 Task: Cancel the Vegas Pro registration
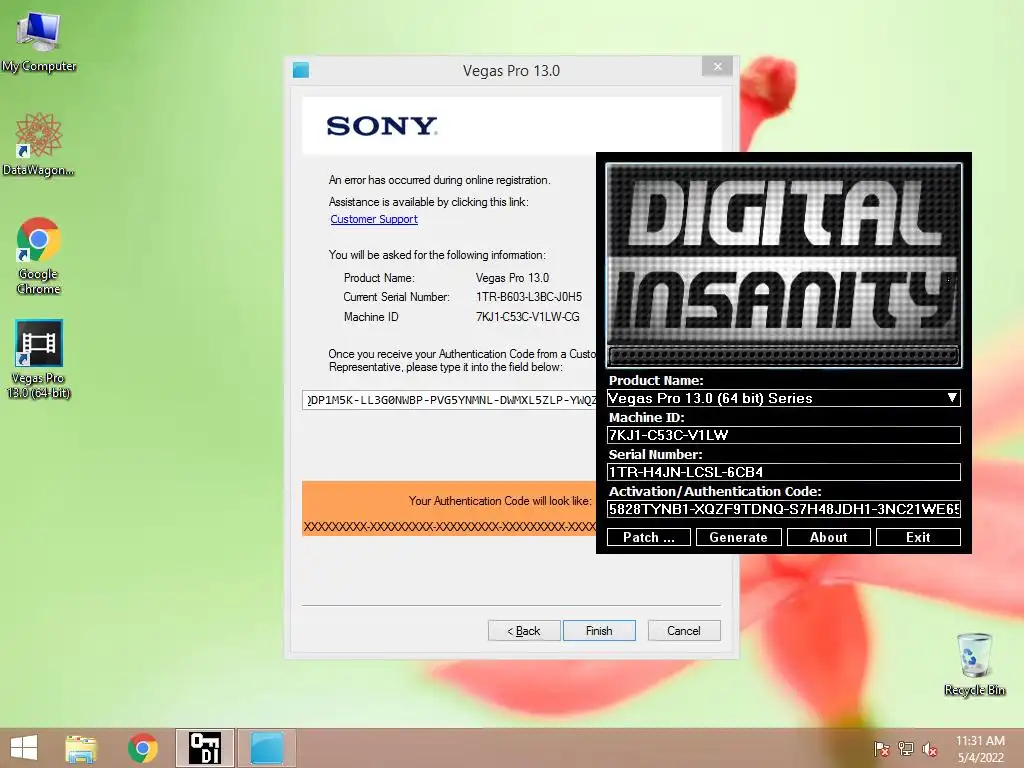pyautogui.click(x=684, y=631)
